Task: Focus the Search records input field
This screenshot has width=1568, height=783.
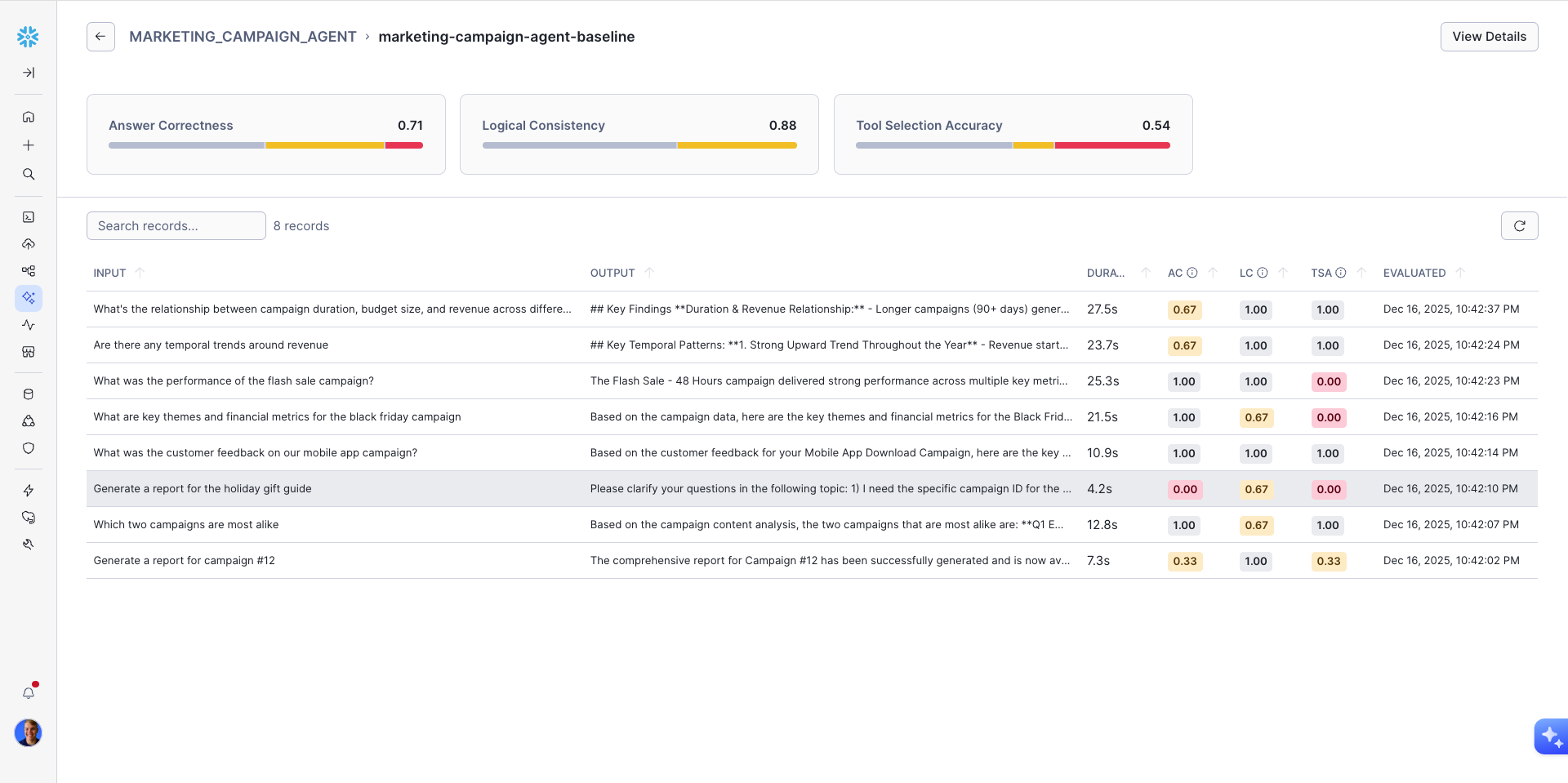Action: tap(176, 226)
